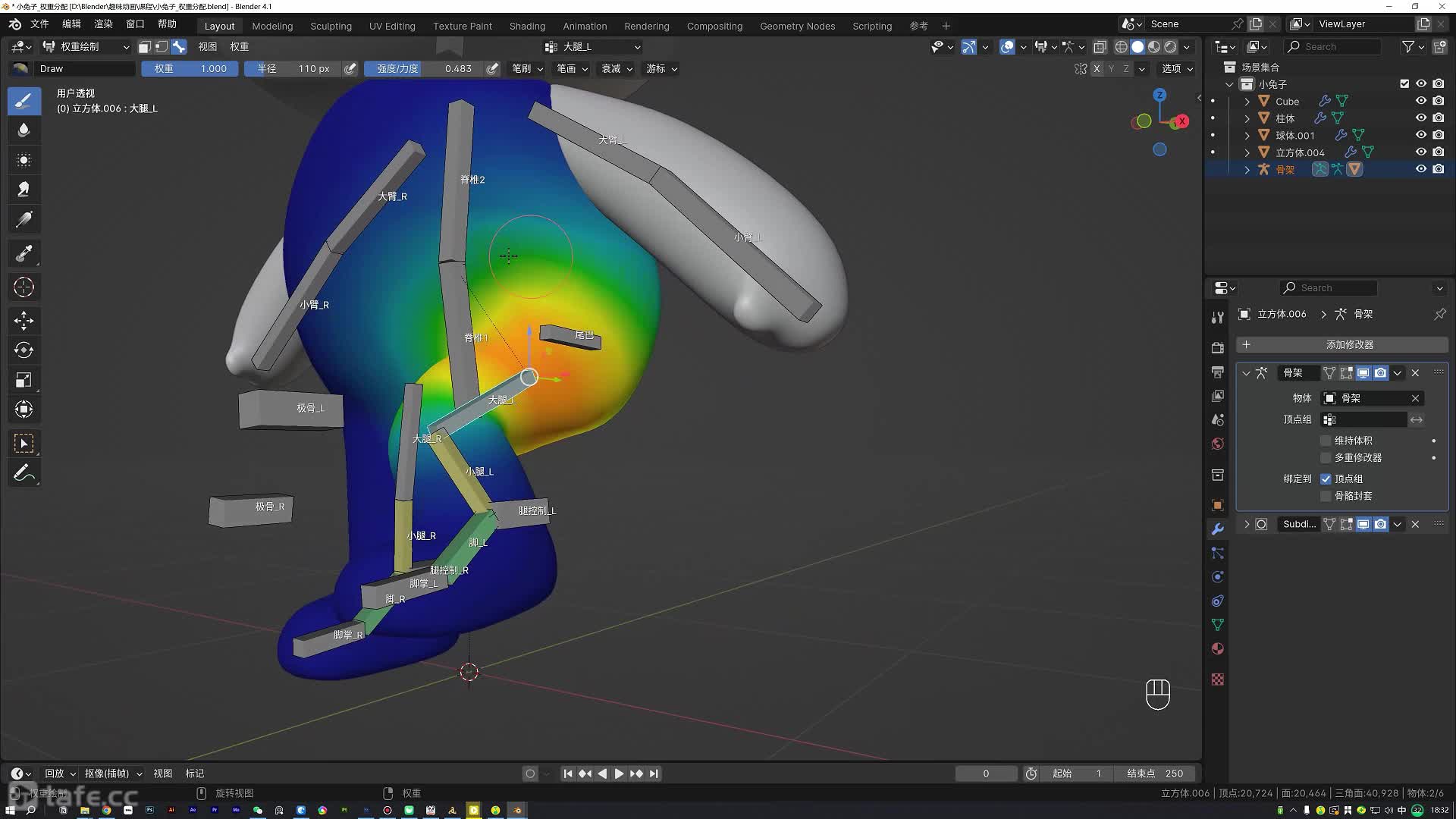Select the Average weight tool
The width and height of the screenshot is (1456, 819).
click(x=24, y=160)
